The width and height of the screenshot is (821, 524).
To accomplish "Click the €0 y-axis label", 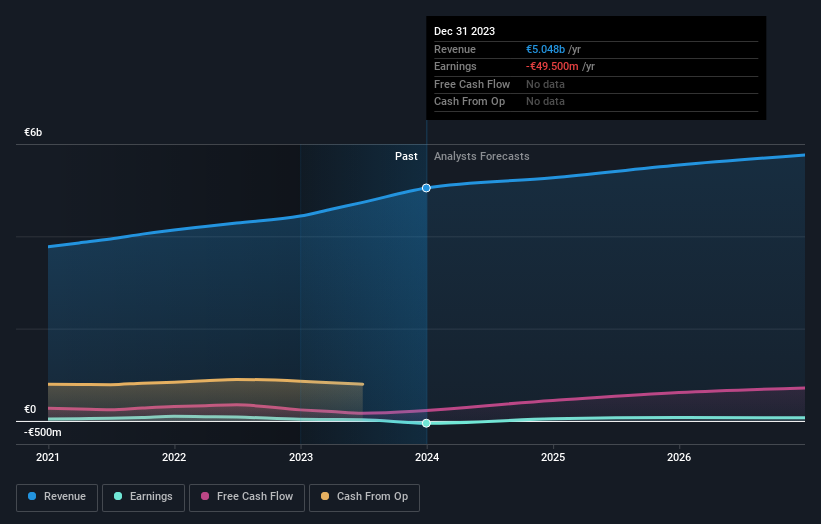I will pyautogui.click(x=30, y=409).
